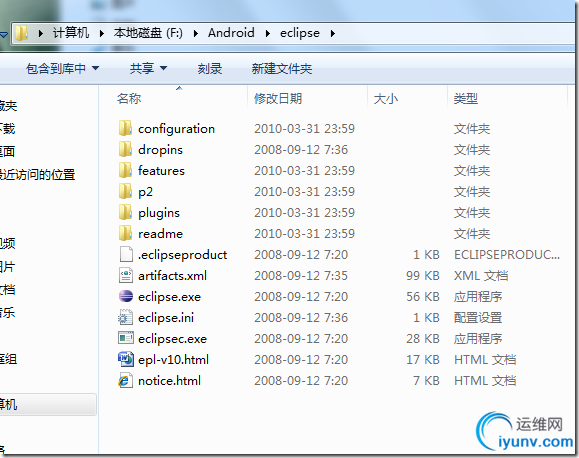Sort by 修改日期 column header
Viewport: 579px width, 458px height.
[x=278, y=99]
